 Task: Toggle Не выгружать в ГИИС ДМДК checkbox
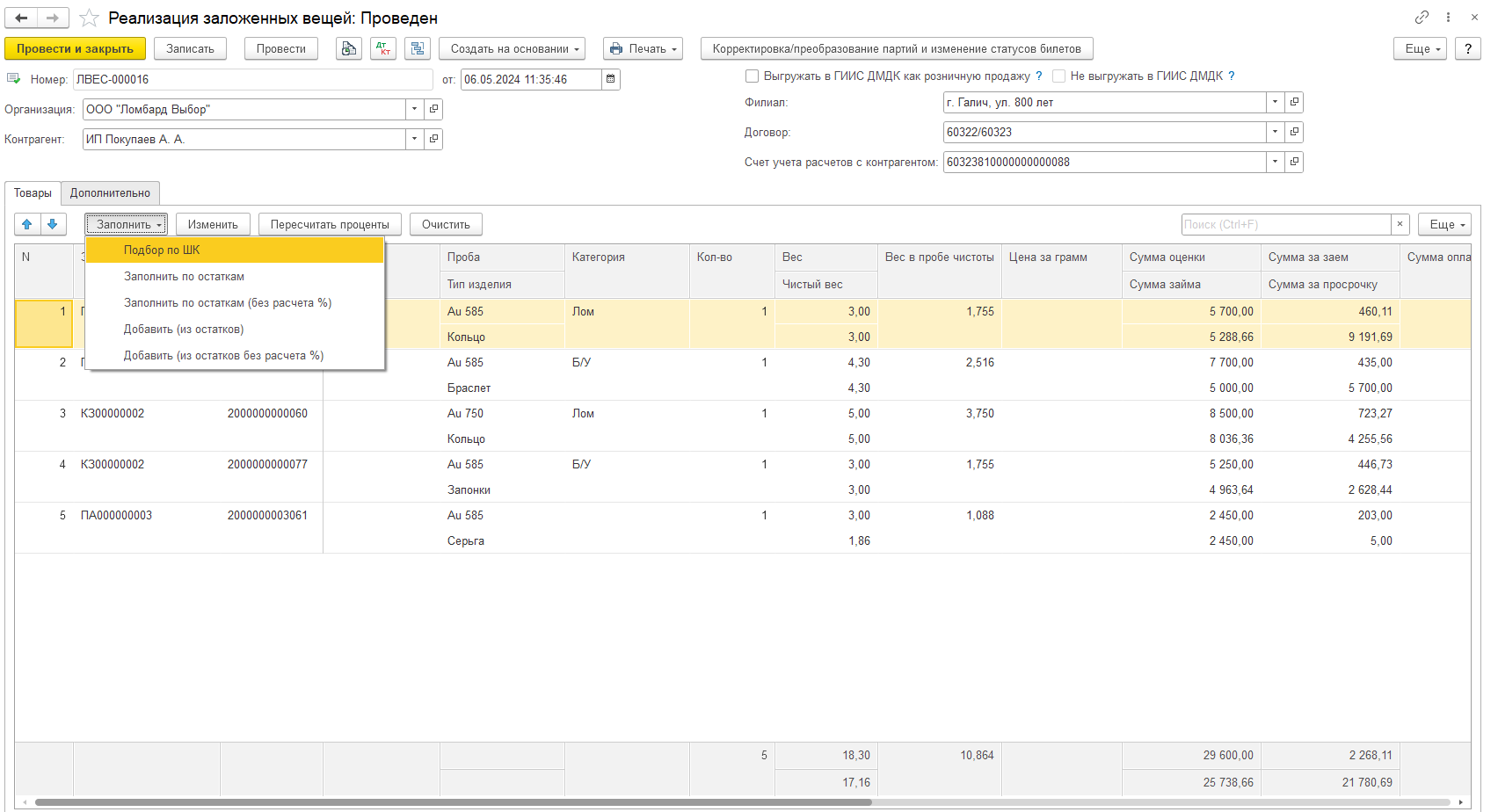[x=1058, y=76]
